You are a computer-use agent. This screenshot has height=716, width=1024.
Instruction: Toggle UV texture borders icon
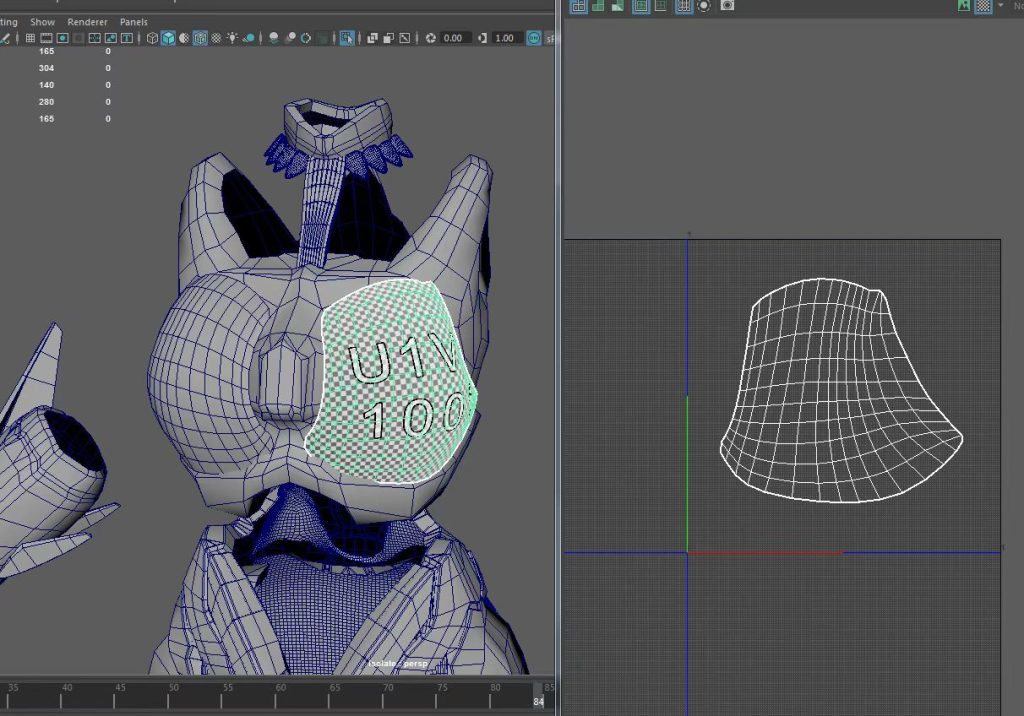641,6
